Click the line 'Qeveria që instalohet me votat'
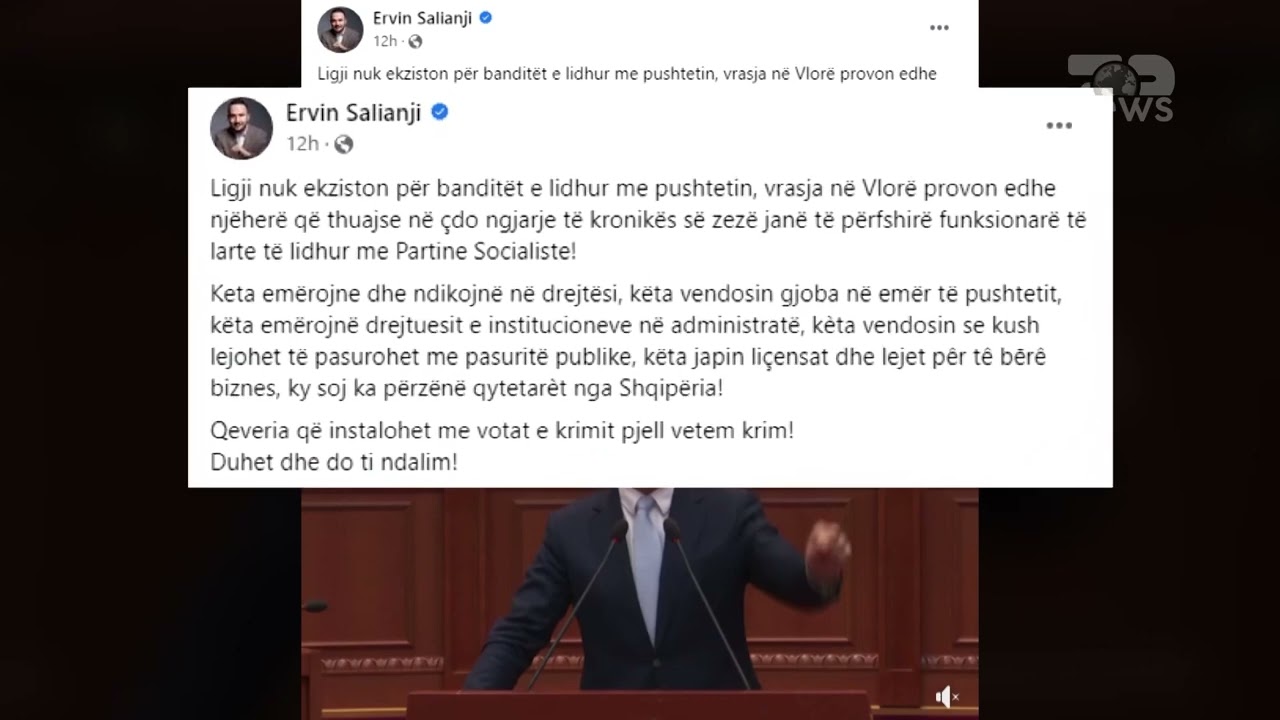This screenshot has width=1280, height=720. tap(502, 432)
